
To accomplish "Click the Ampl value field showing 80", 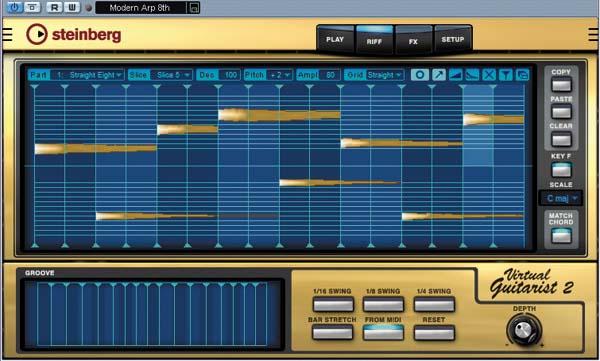I will click(x=330, y=75).
